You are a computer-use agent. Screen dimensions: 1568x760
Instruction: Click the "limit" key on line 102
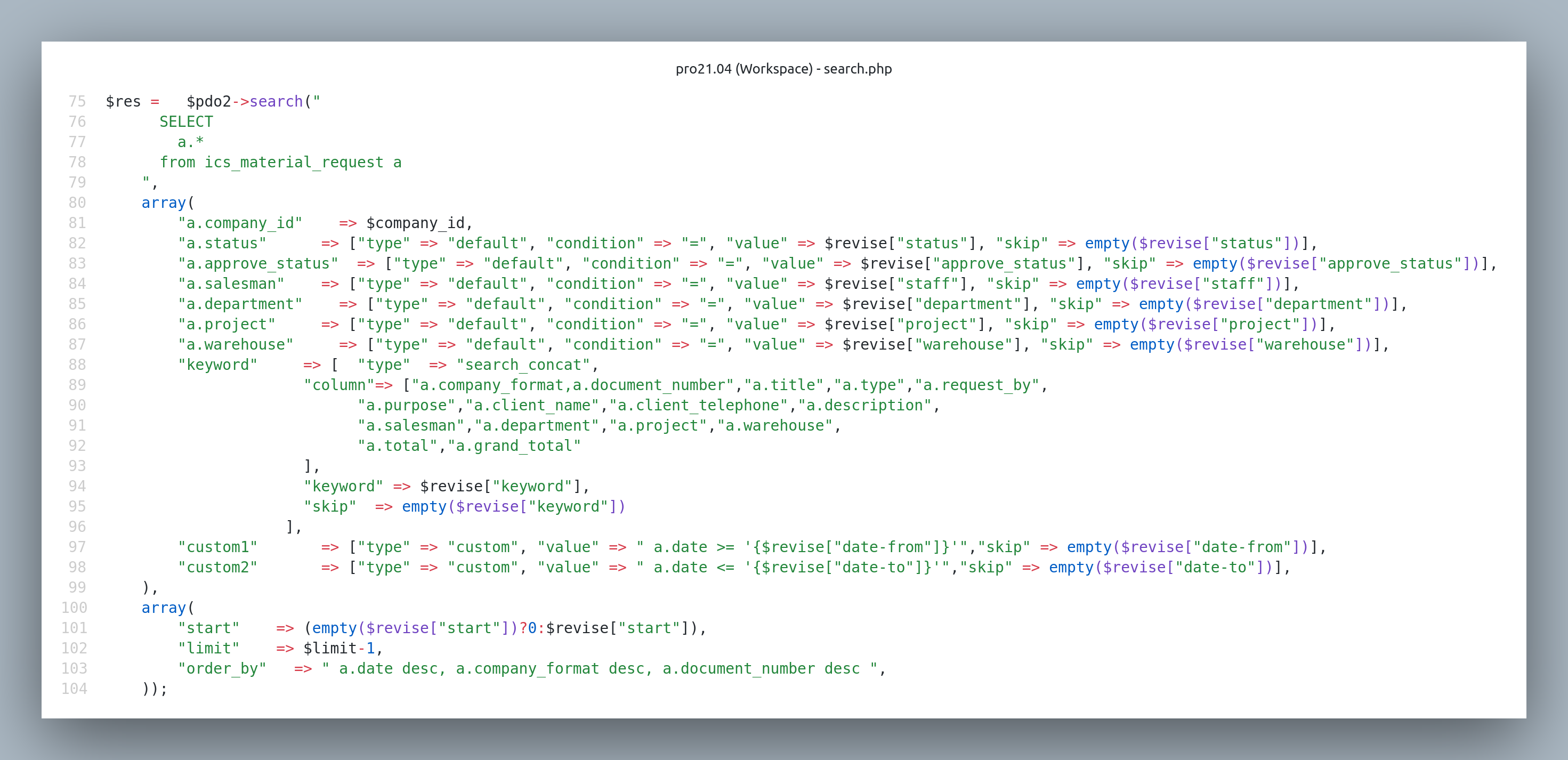[209, 648]
